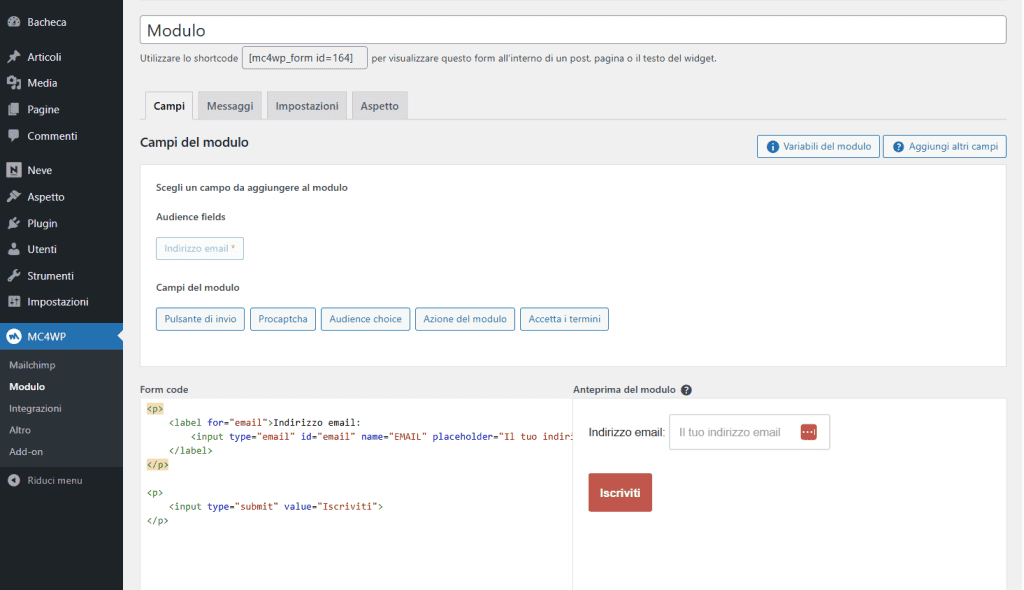Click the mc4wp_form shortcode field

[x=304, y=57]
